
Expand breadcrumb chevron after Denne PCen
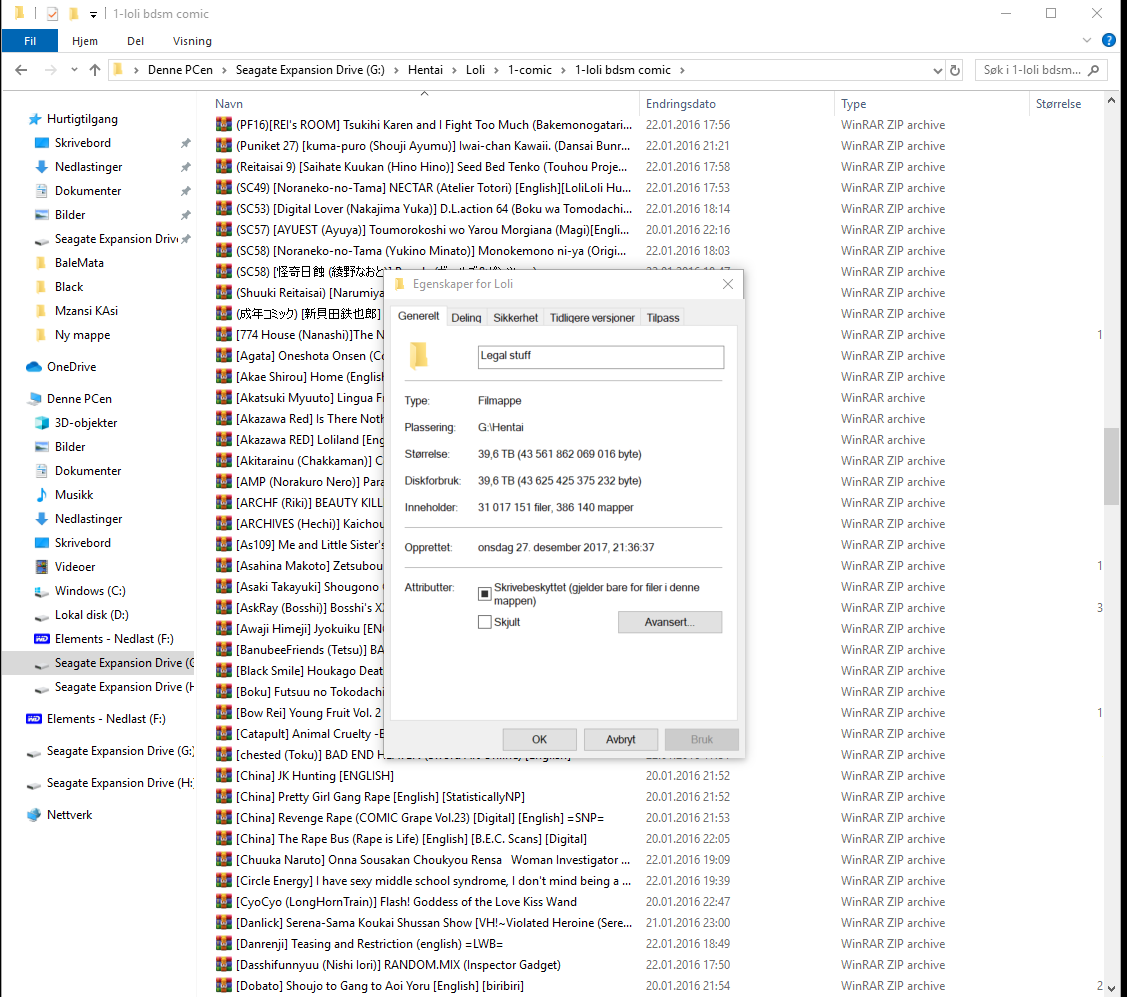[224, 70]
